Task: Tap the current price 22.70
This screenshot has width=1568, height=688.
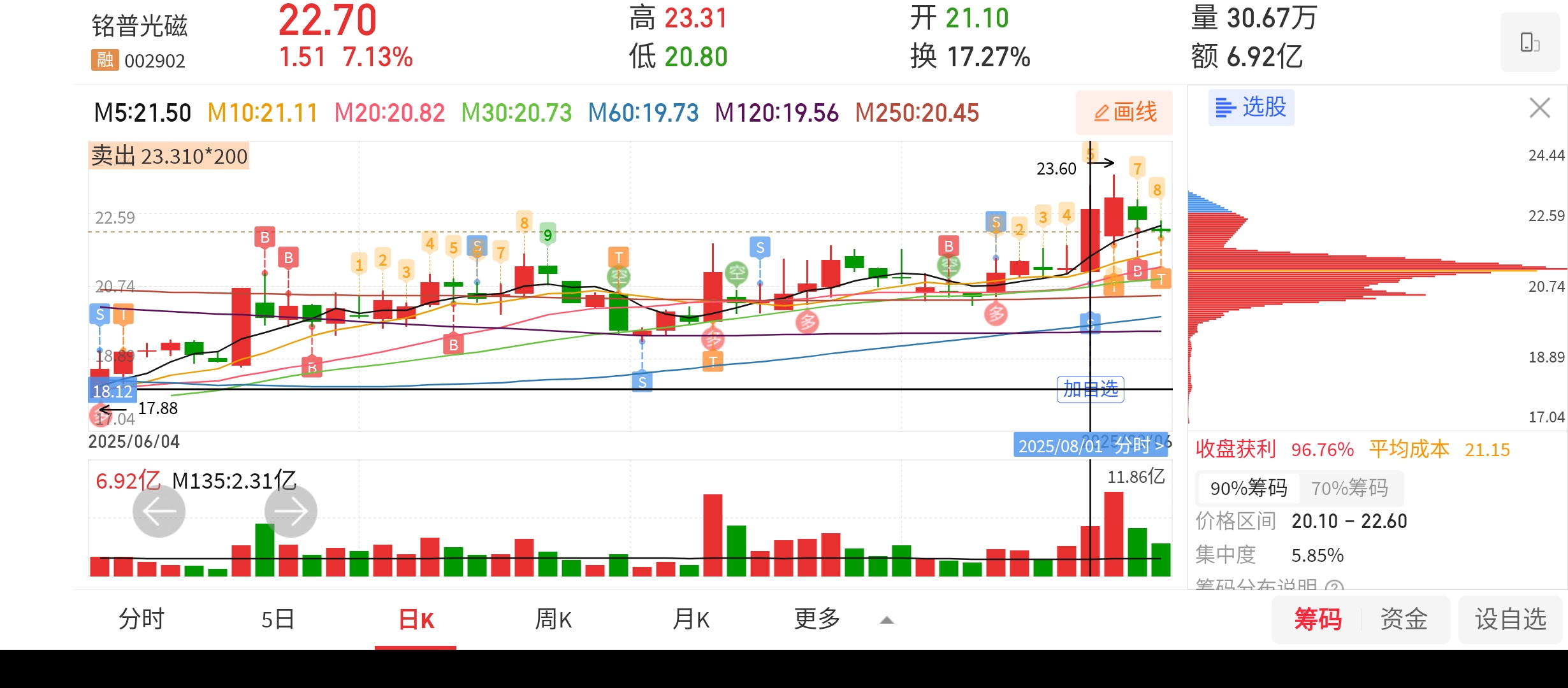Action: (x=328, y=20)
